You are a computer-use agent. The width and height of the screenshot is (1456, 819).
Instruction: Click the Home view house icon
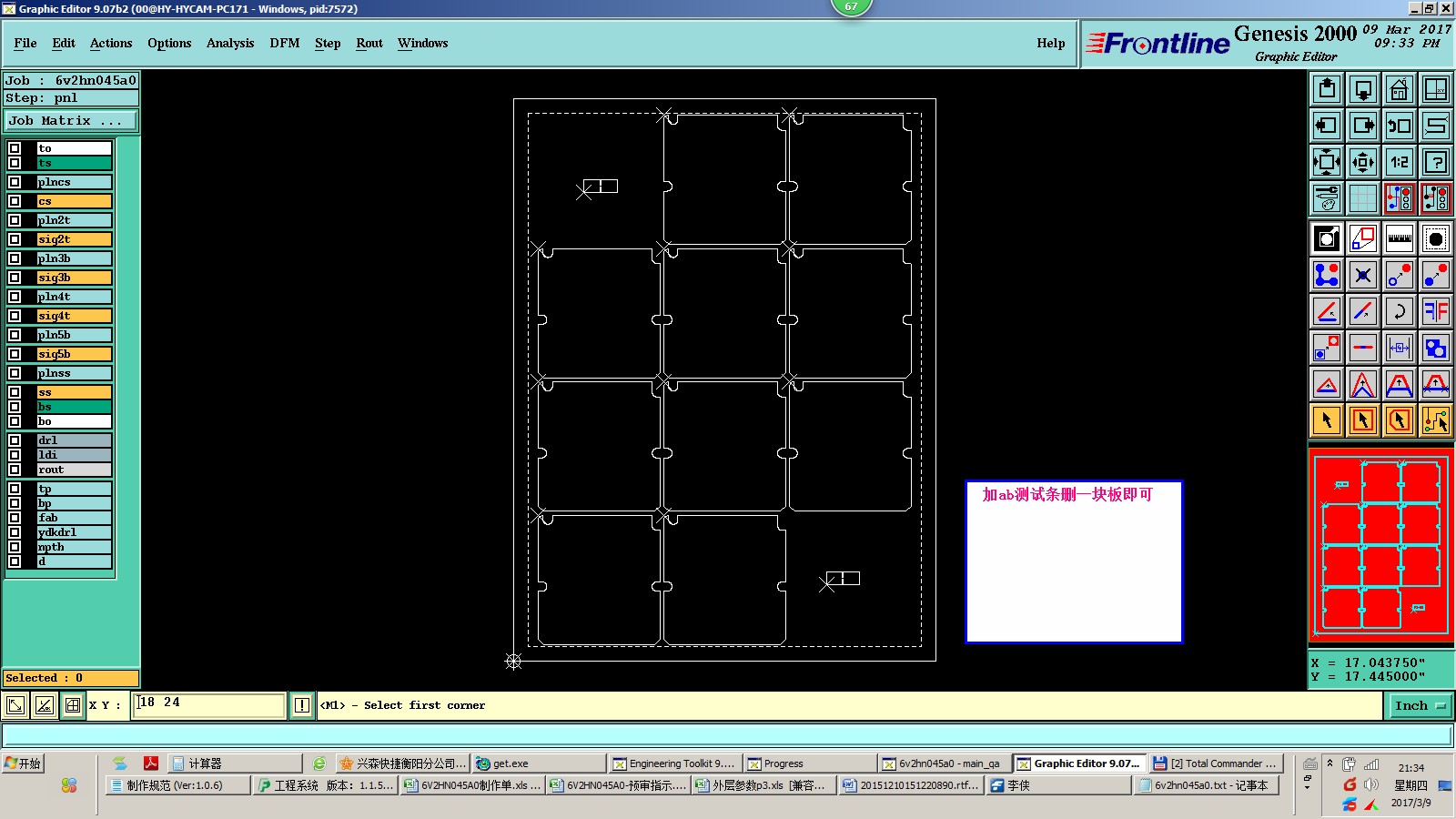1400,89
